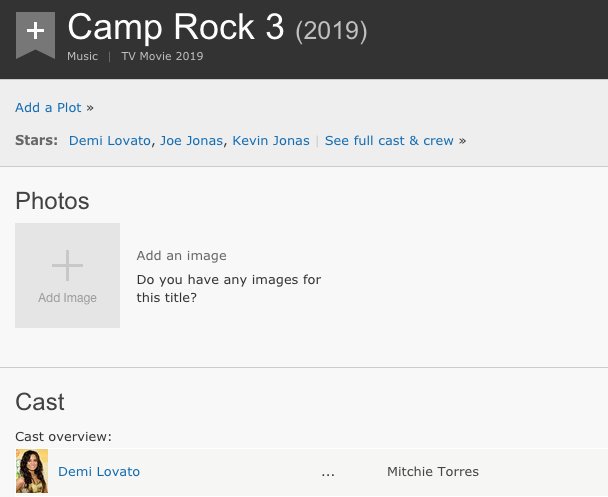Viewport: 608px width, 497px height.
Task: Open Demi Lovato in cast overview
Action: point(99,471)
